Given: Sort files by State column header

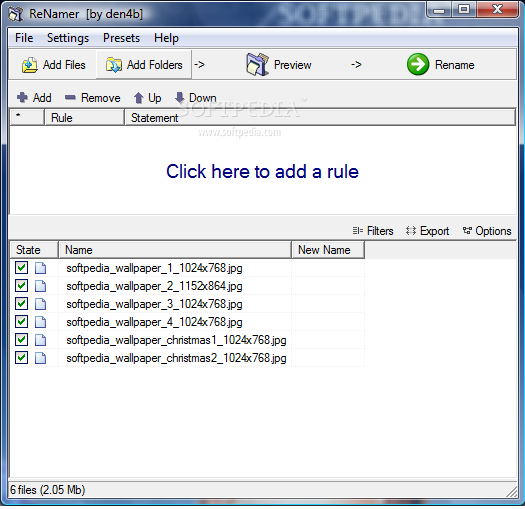Looking at the screenshot, I should tap(34, 250).
